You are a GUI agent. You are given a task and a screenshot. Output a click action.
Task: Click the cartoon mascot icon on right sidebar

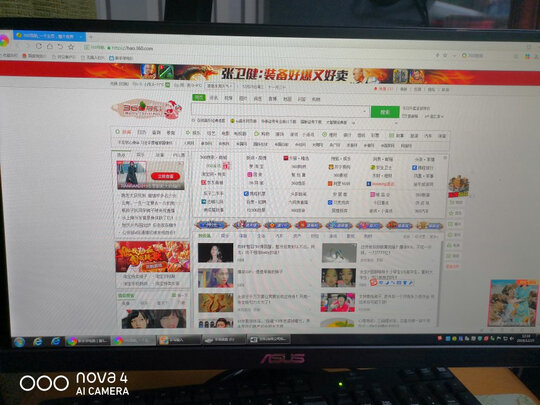click(458, 186)
